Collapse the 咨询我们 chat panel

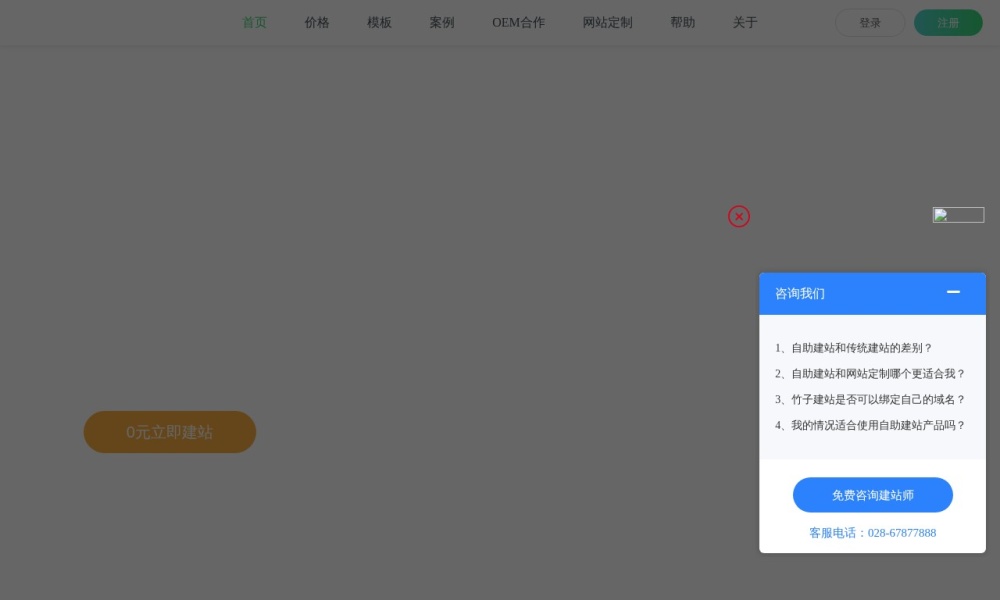(953, 293)
